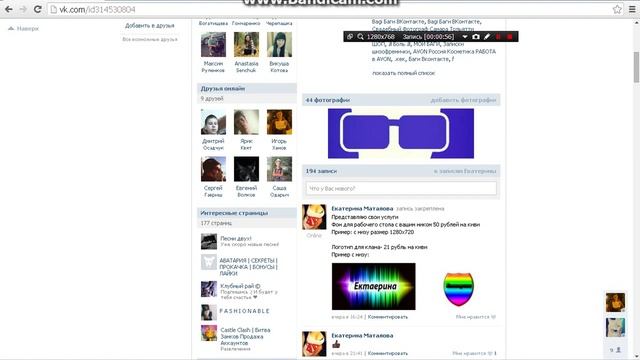The height and width of the screenshot is (360, 640).
Task: Open the pinned post author avatar
Action: [x=314, y=217]
